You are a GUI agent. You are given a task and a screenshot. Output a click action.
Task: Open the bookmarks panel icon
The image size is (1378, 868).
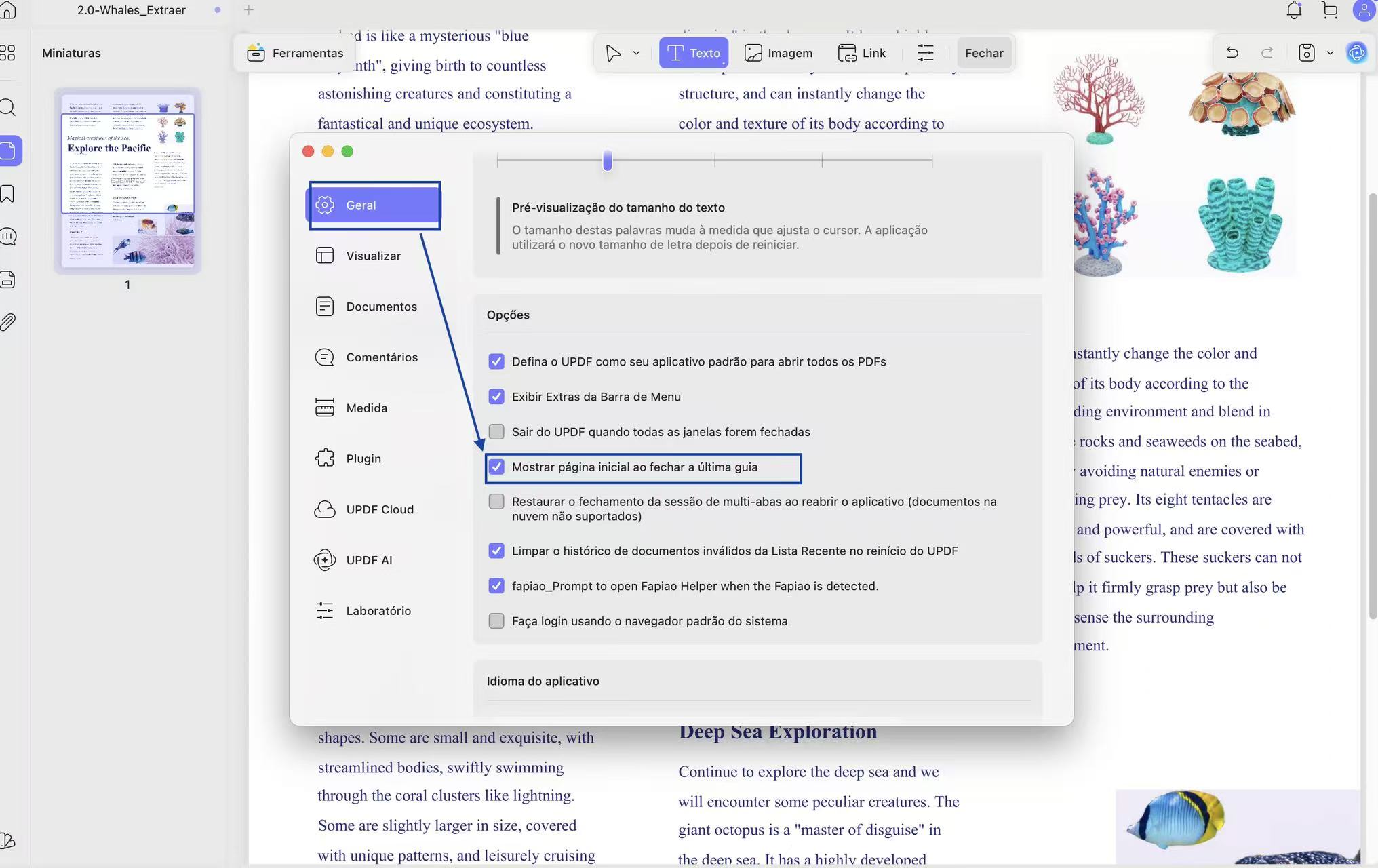(8, 194)
